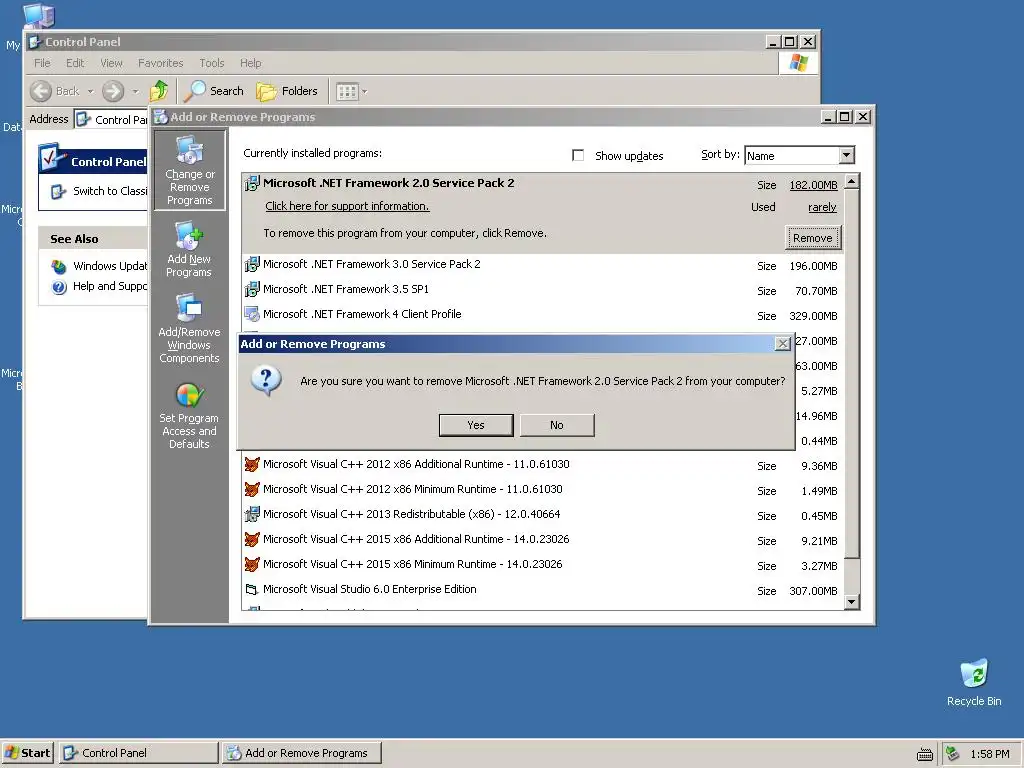Open the Tools menu in Control Panel
1024x768 pixels.
(212, 63)
